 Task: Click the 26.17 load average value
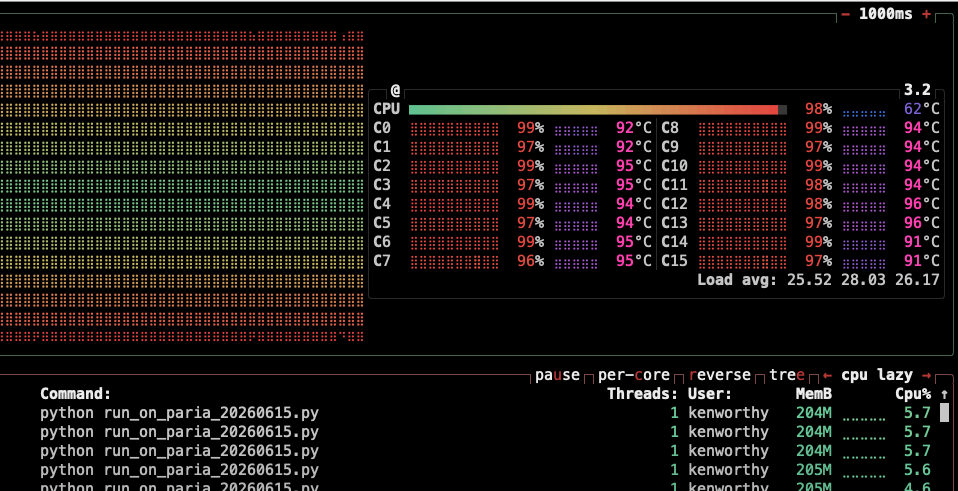point(917,280)
